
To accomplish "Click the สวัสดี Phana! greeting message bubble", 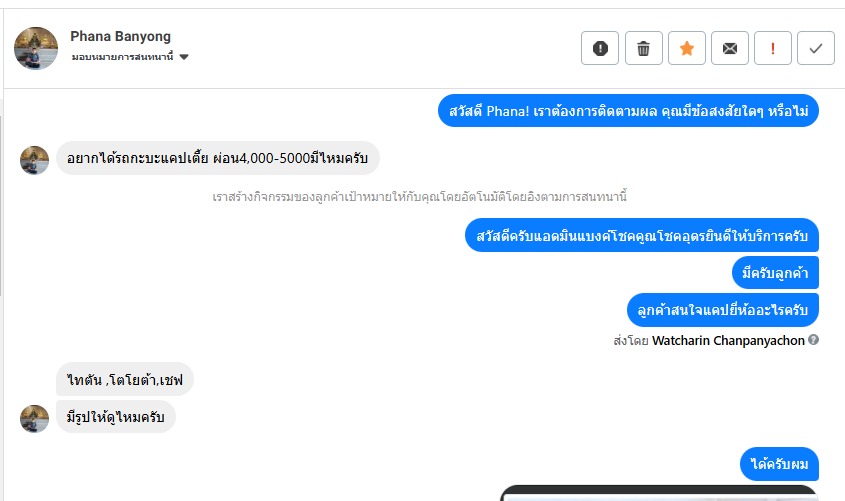I will 628,111.
